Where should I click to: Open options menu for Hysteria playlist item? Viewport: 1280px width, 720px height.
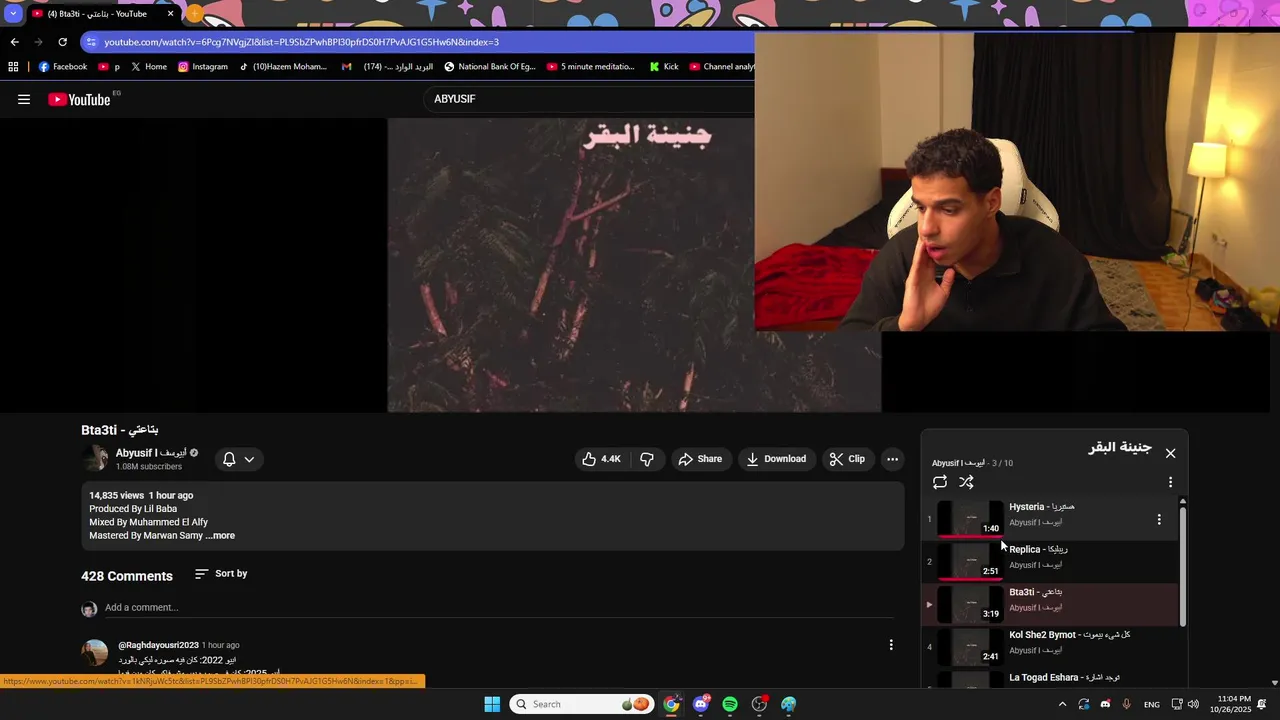pos(1159,519)
